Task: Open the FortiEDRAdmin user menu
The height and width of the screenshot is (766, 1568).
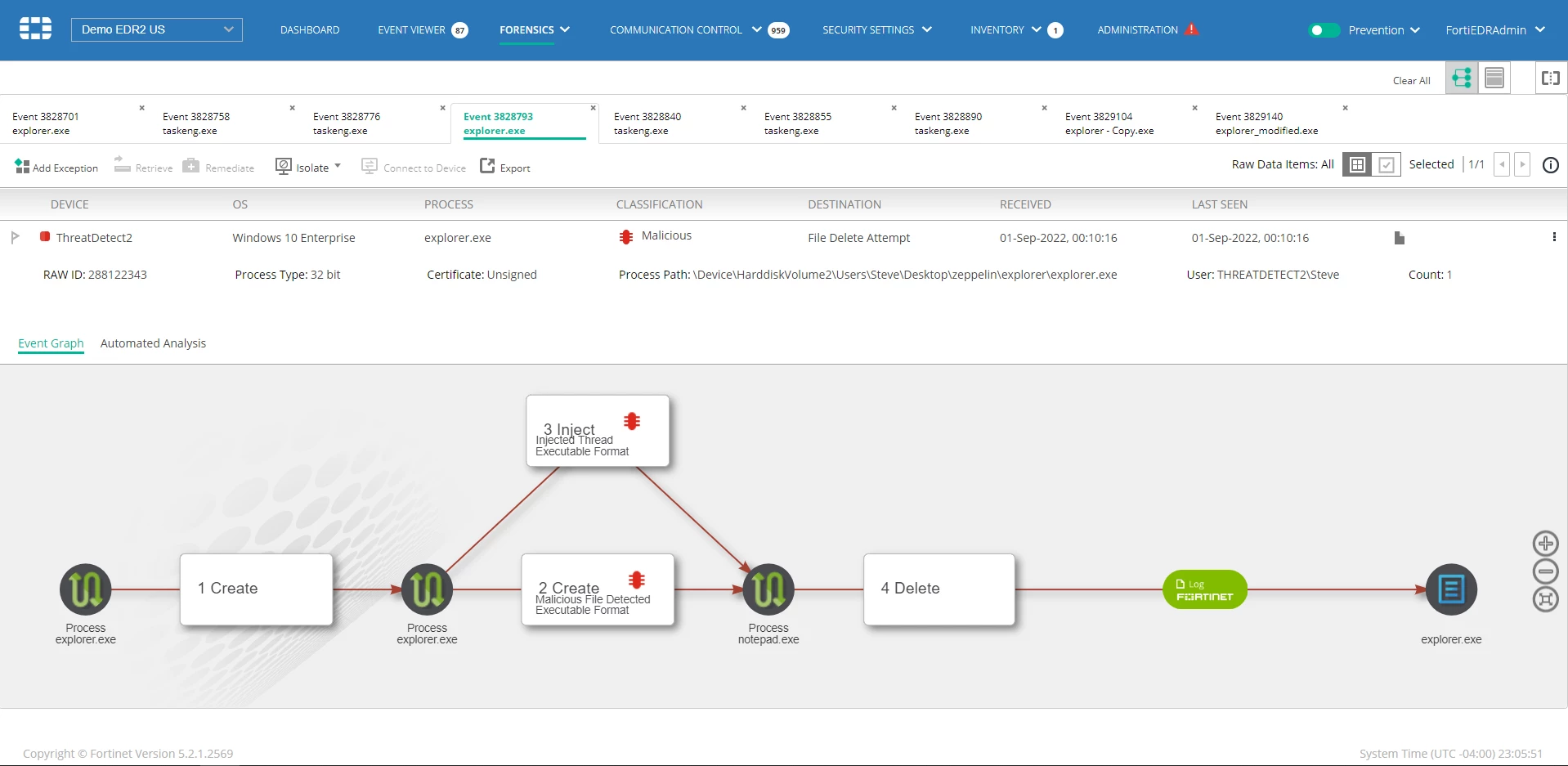Action: (1495, 30)
